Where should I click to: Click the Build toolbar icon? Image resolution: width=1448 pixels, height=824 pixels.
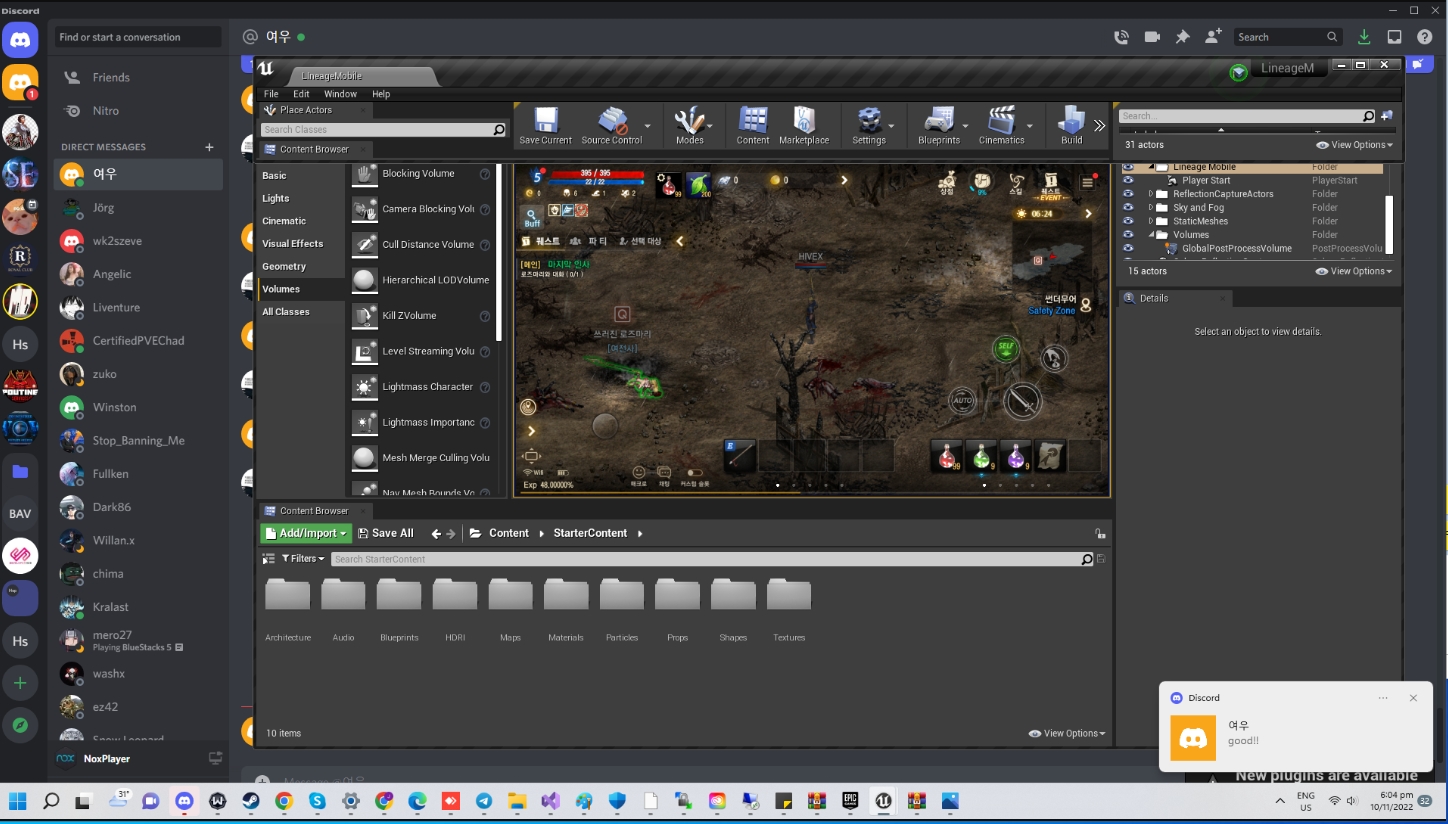[1072, 126]
